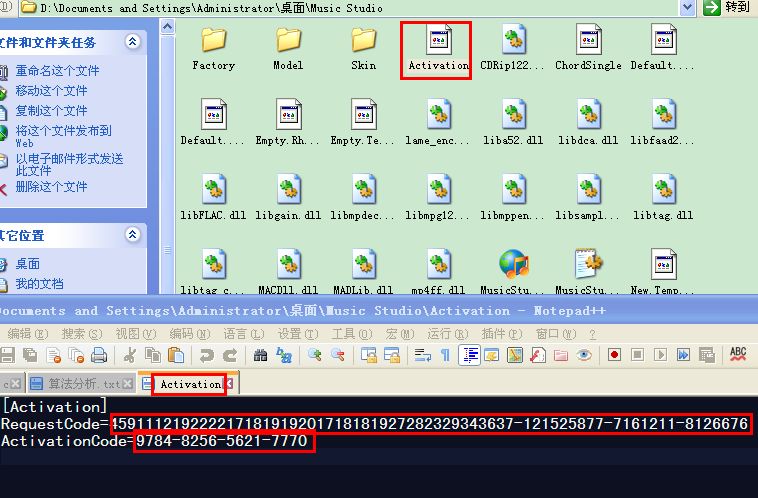Screen dimensions: 758x498
Task: Click 以电子邮件形式发送此文件 link
Action: (69, 164)
